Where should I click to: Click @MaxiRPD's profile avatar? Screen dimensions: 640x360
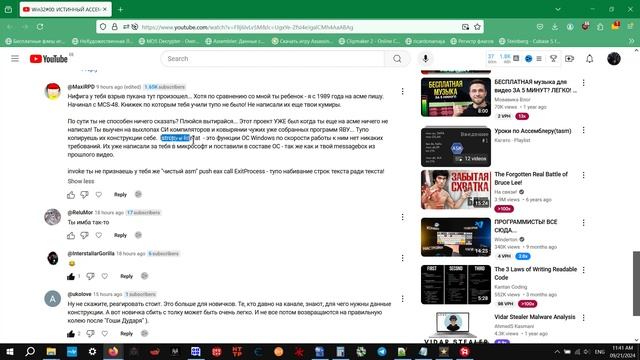[53, 91]
